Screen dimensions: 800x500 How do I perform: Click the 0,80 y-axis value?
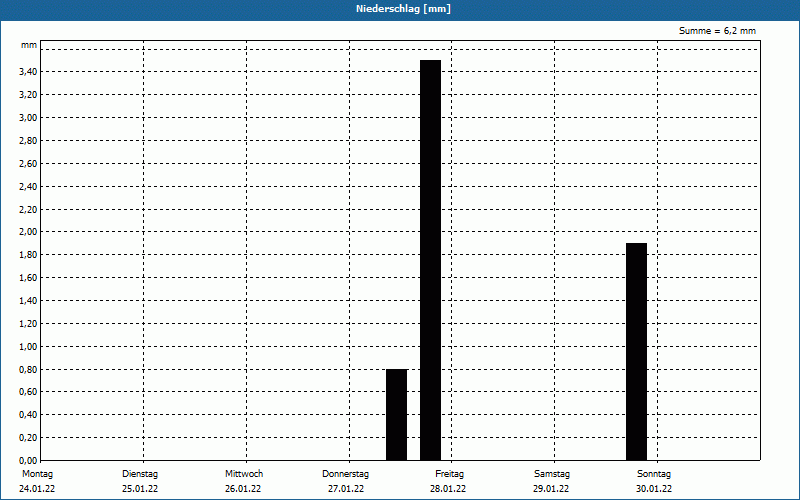pos(28,370)
